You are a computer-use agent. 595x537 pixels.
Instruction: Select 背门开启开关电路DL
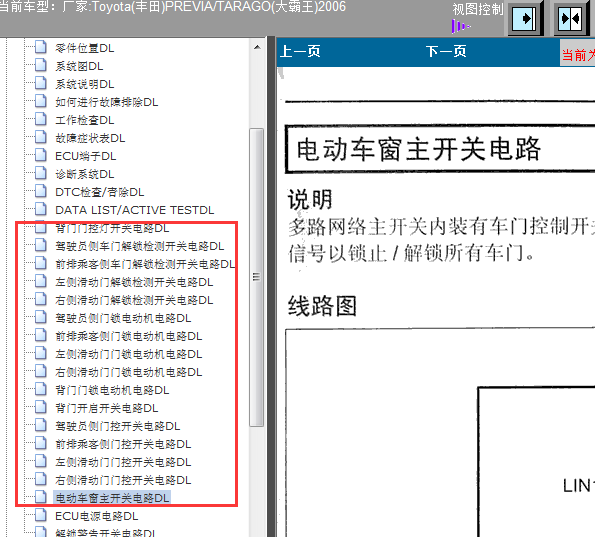click(x=107, y=408)
